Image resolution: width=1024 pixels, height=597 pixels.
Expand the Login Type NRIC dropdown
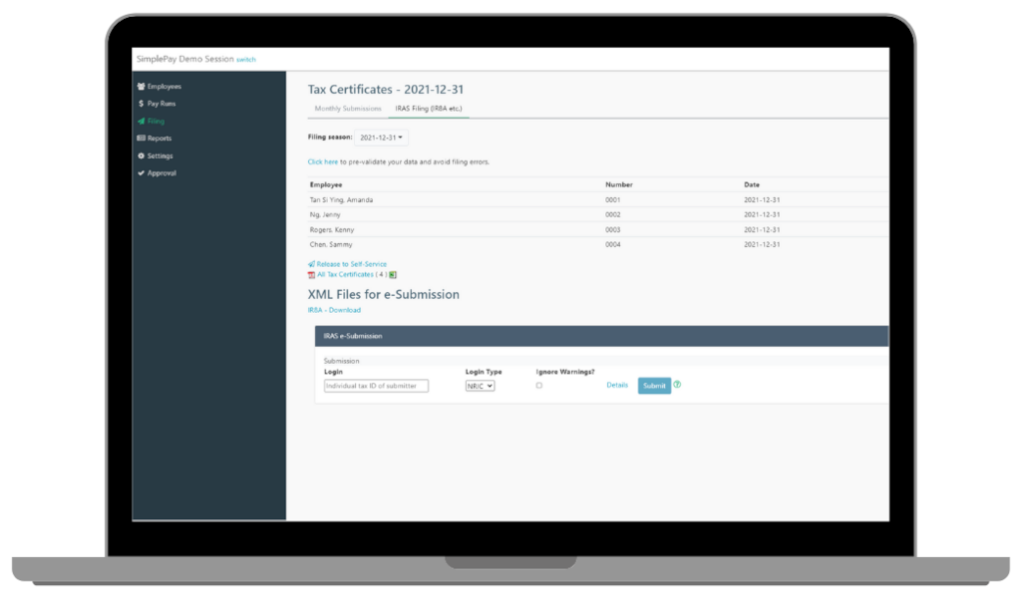480,385
